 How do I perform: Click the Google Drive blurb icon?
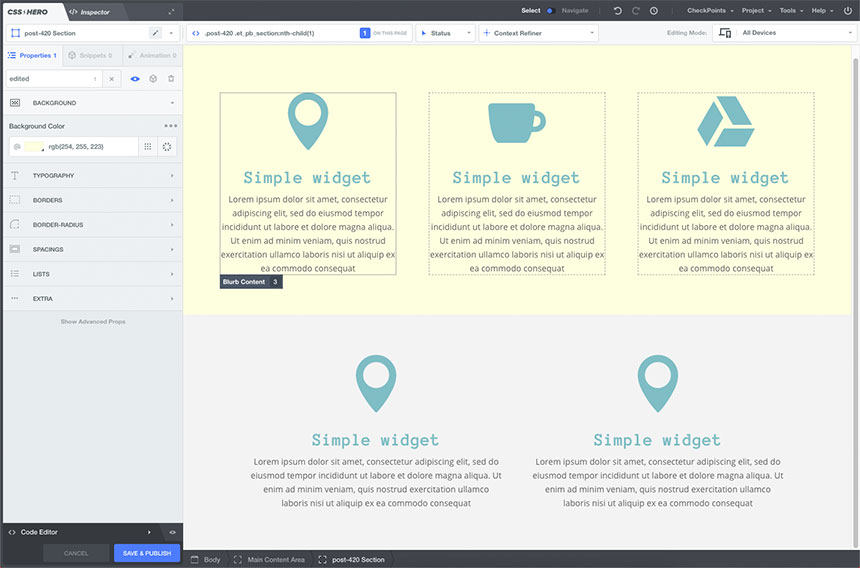pos(726,122)
